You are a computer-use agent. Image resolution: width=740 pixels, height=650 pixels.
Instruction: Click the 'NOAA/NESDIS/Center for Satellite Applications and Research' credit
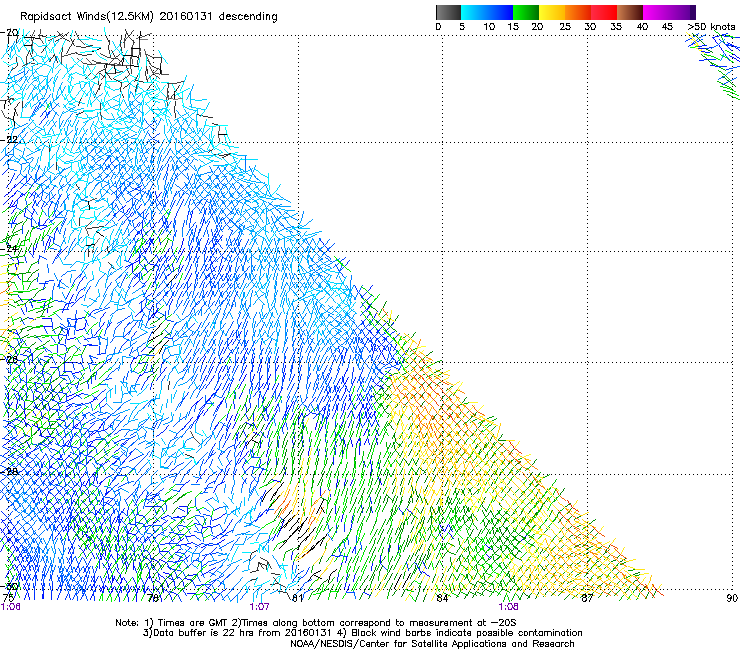[x=432, y=644]
